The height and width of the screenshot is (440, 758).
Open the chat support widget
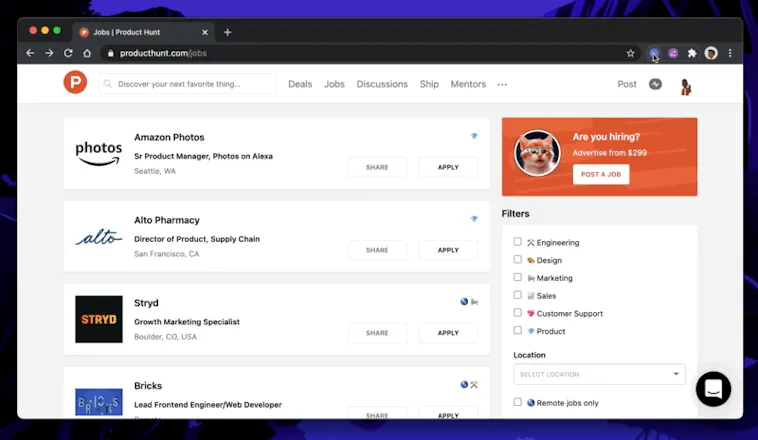tap(713, 389)
